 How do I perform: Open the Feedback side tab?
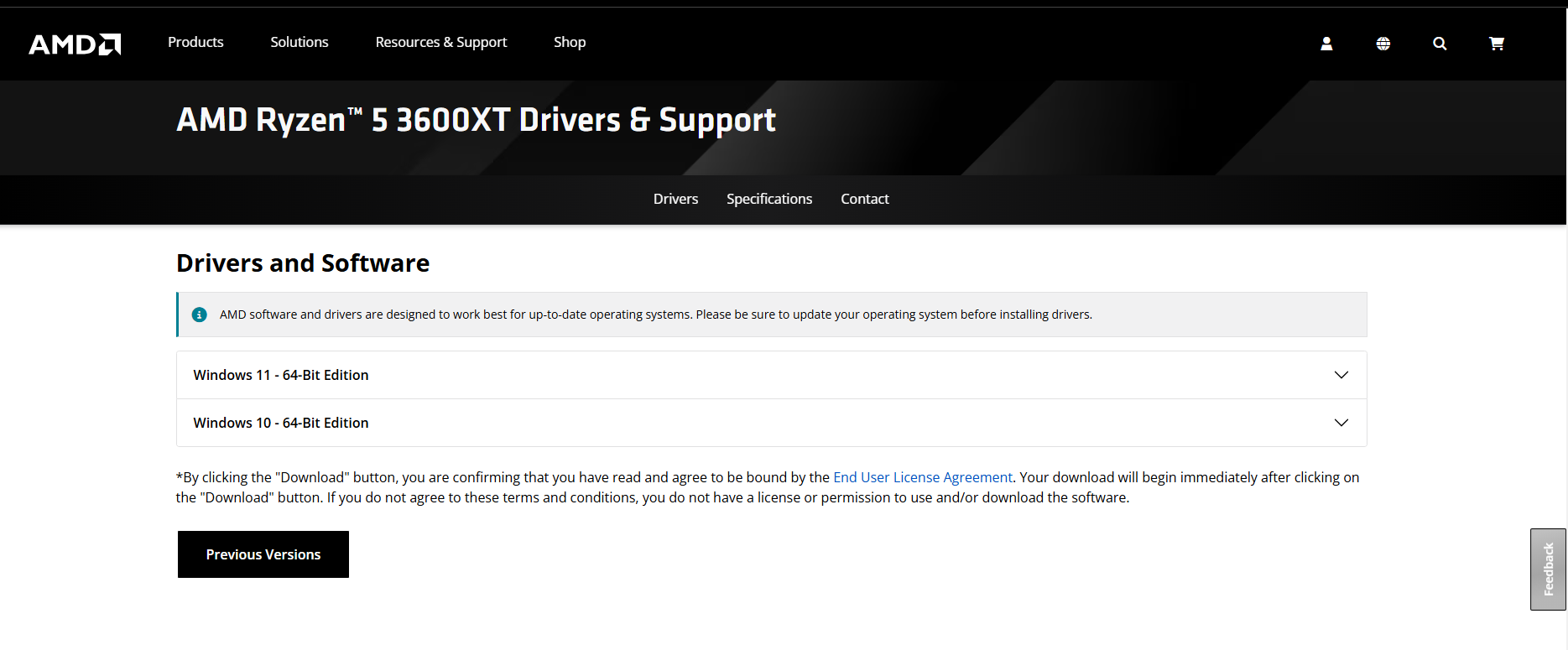1549,569
